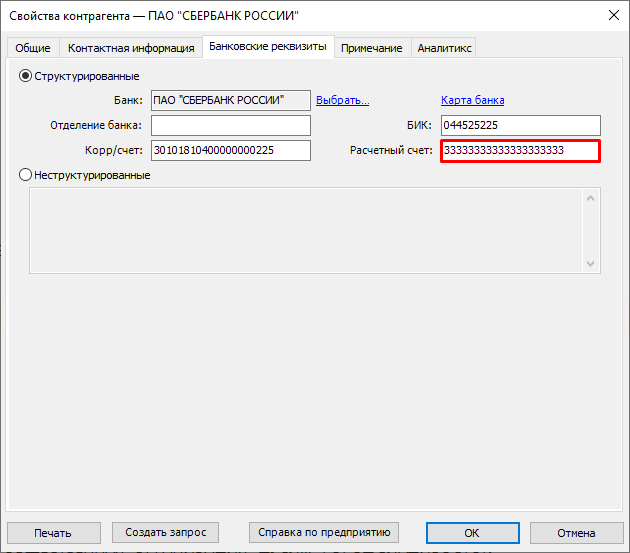Click the Банк: label

tap(128, 100)
